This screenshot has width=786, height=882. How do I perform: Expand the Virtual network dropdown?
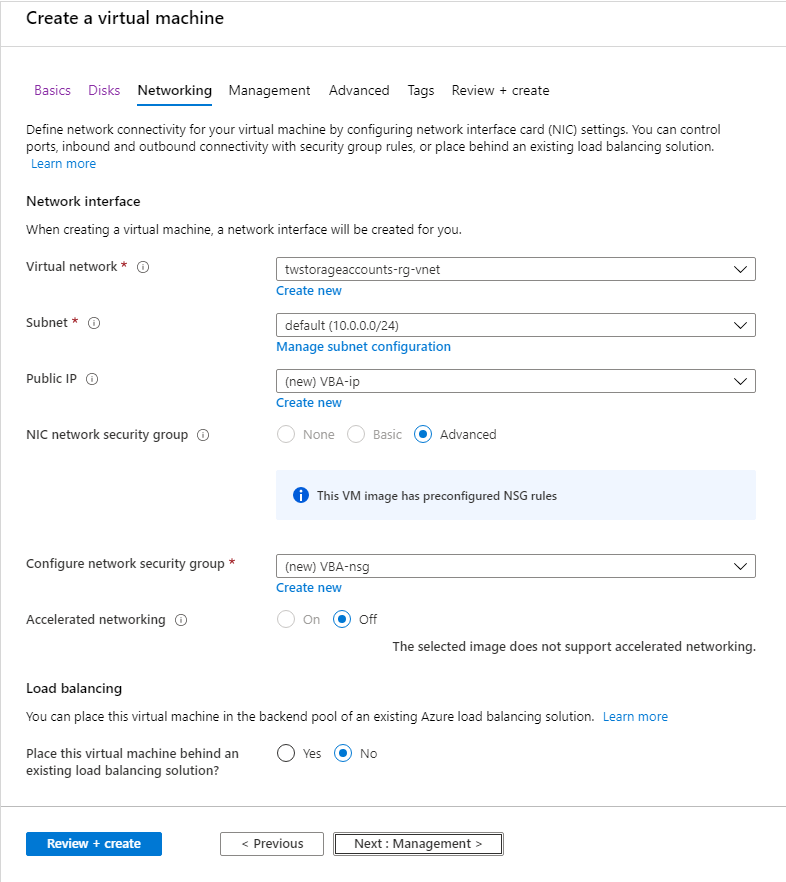pyautogui.click(x=515, y=269)
